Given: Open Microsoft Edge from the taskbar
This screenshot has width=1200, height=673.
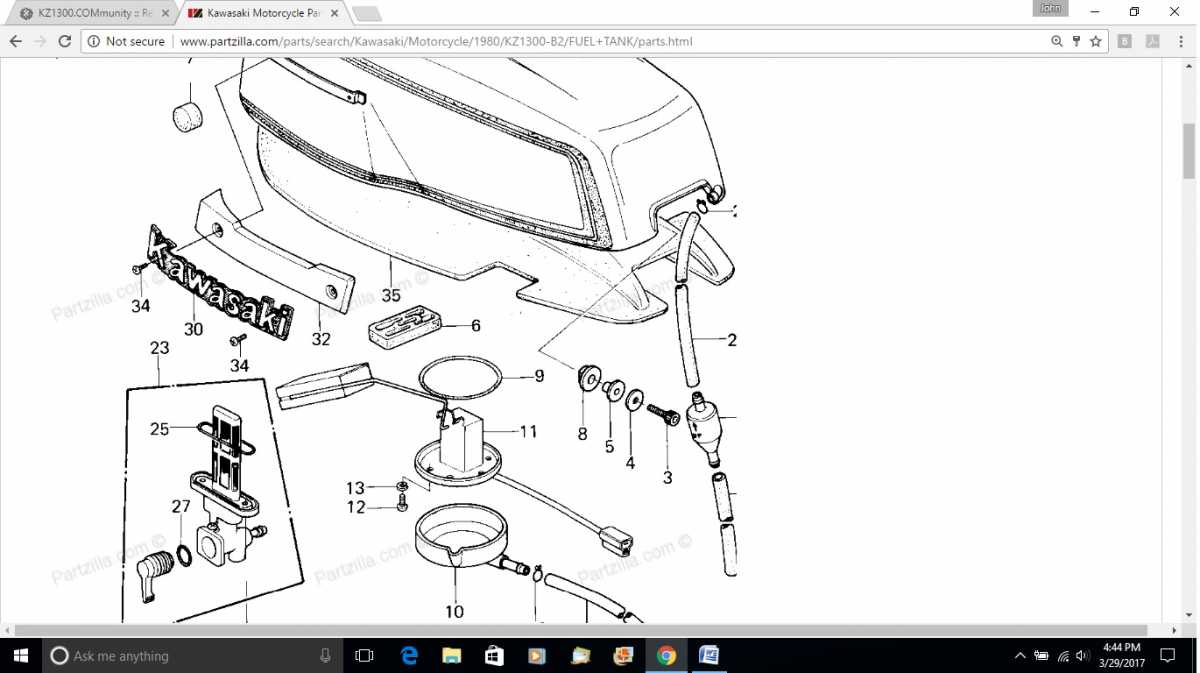Looking at the screenshot, I should [x=409, y=656].
